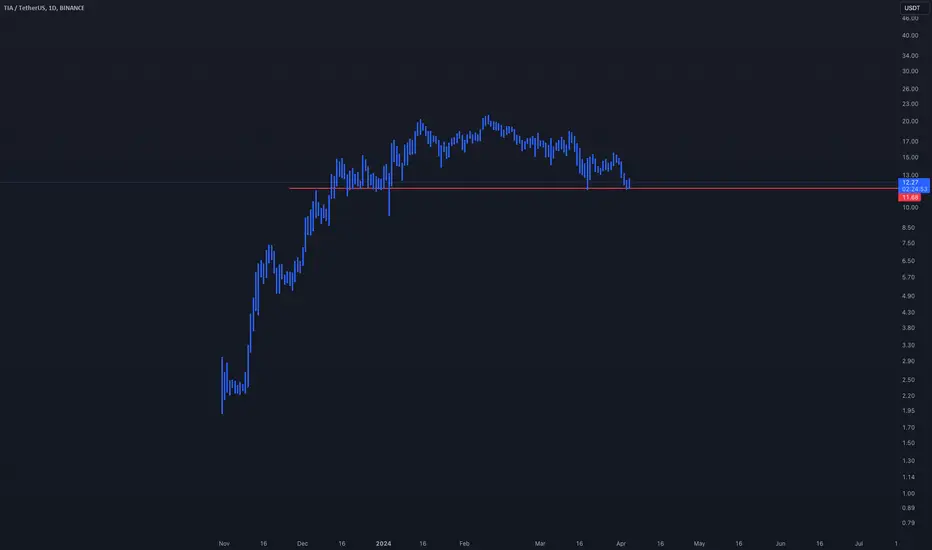Screen dimensions: 932x550
Task: Click the 2024 label on time axis
Action: (383, 543)
